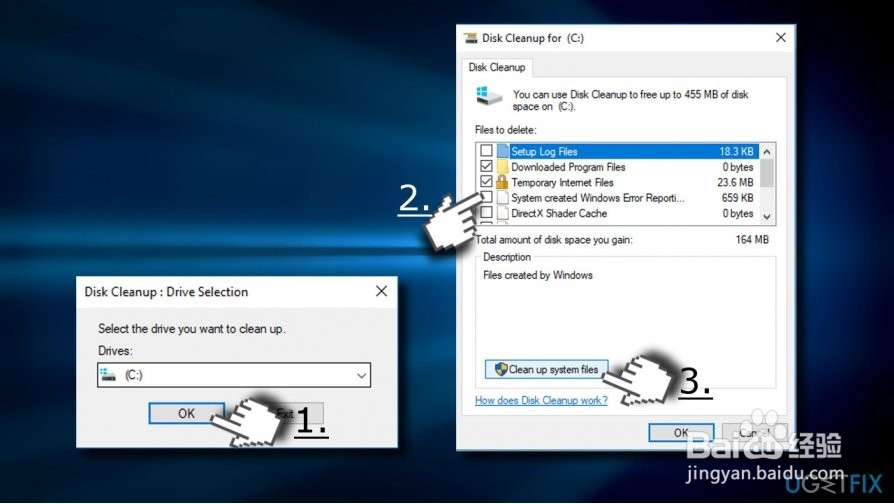
Task: Click the System created Windows Error Reporting file icon
Action: click(x=502, y=197)
